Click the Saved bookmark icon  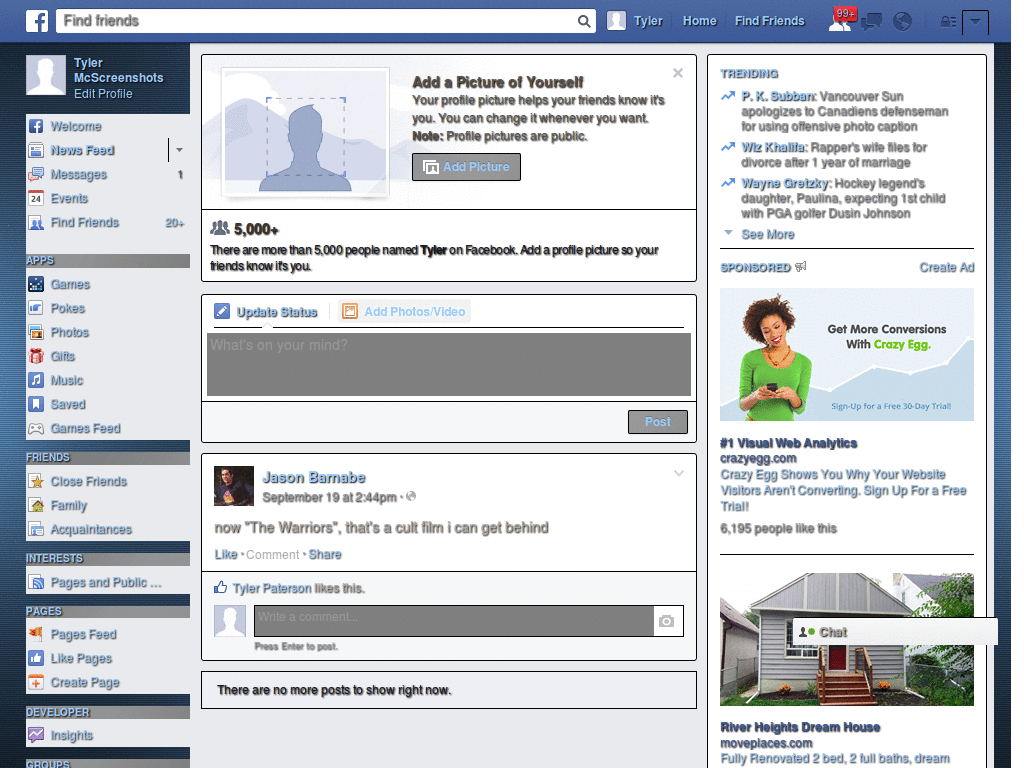click(x=36, y=404)
